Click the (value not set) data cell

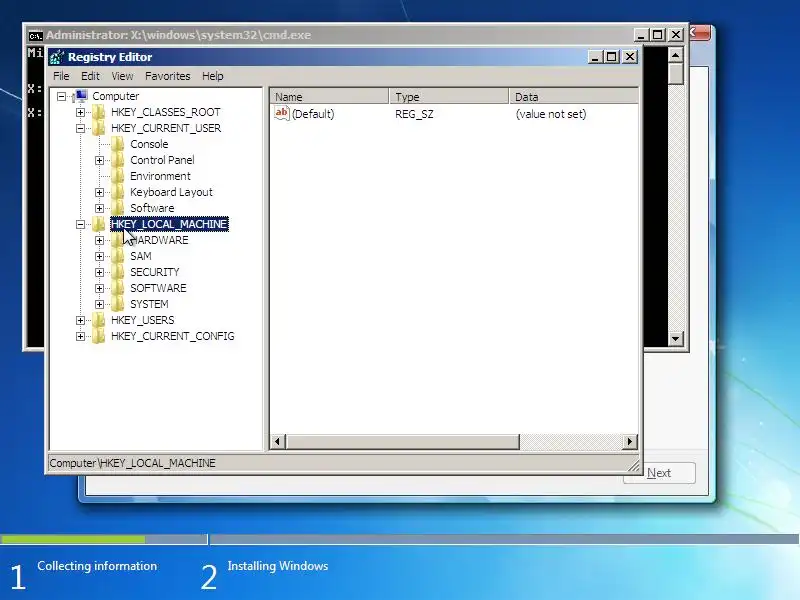coord(551,114)
